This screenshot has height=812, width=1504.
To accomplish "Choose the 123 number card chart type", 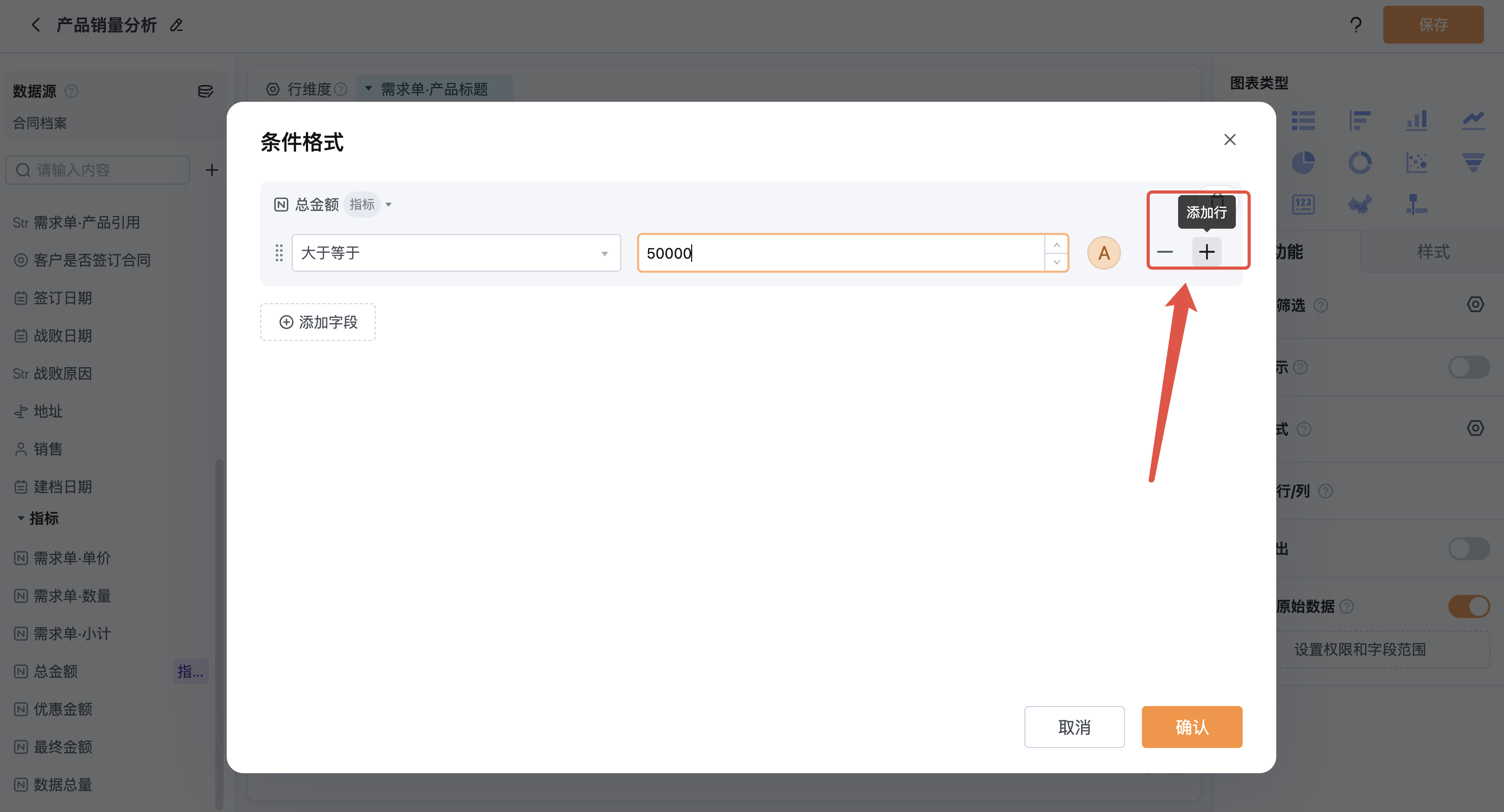I will click(1303, 205).
